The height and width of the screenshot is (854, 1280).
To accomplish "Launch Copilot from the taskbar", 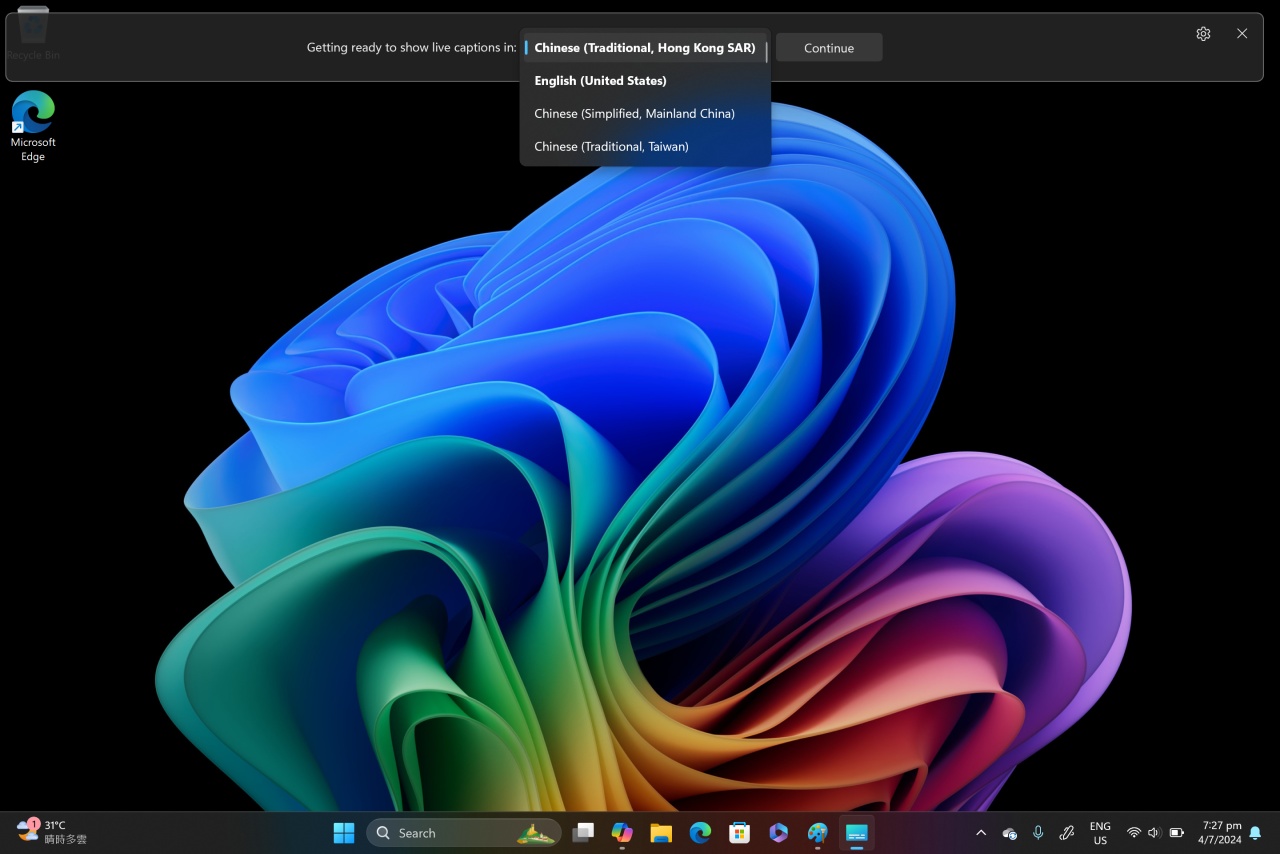I will pyautogui.click(x=622, y=833).
